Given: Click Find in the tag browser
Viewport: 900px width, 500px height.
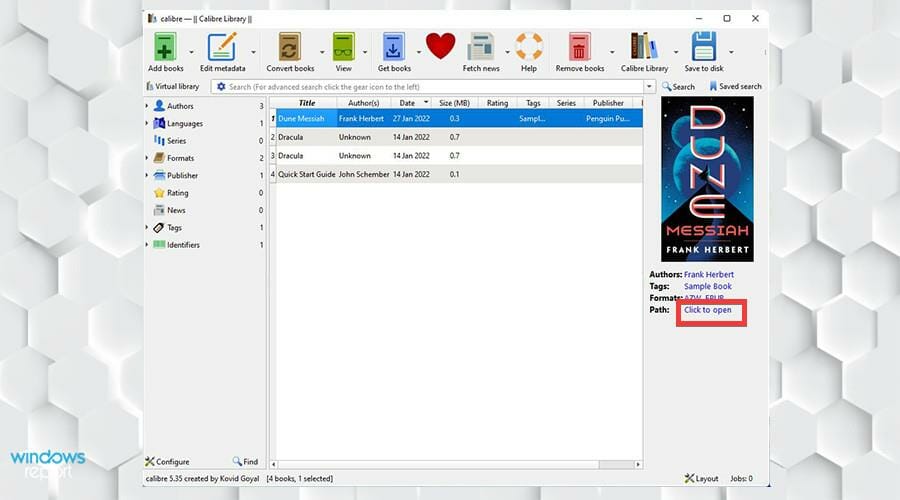Looking at the screenshot, I should (246, 462).
